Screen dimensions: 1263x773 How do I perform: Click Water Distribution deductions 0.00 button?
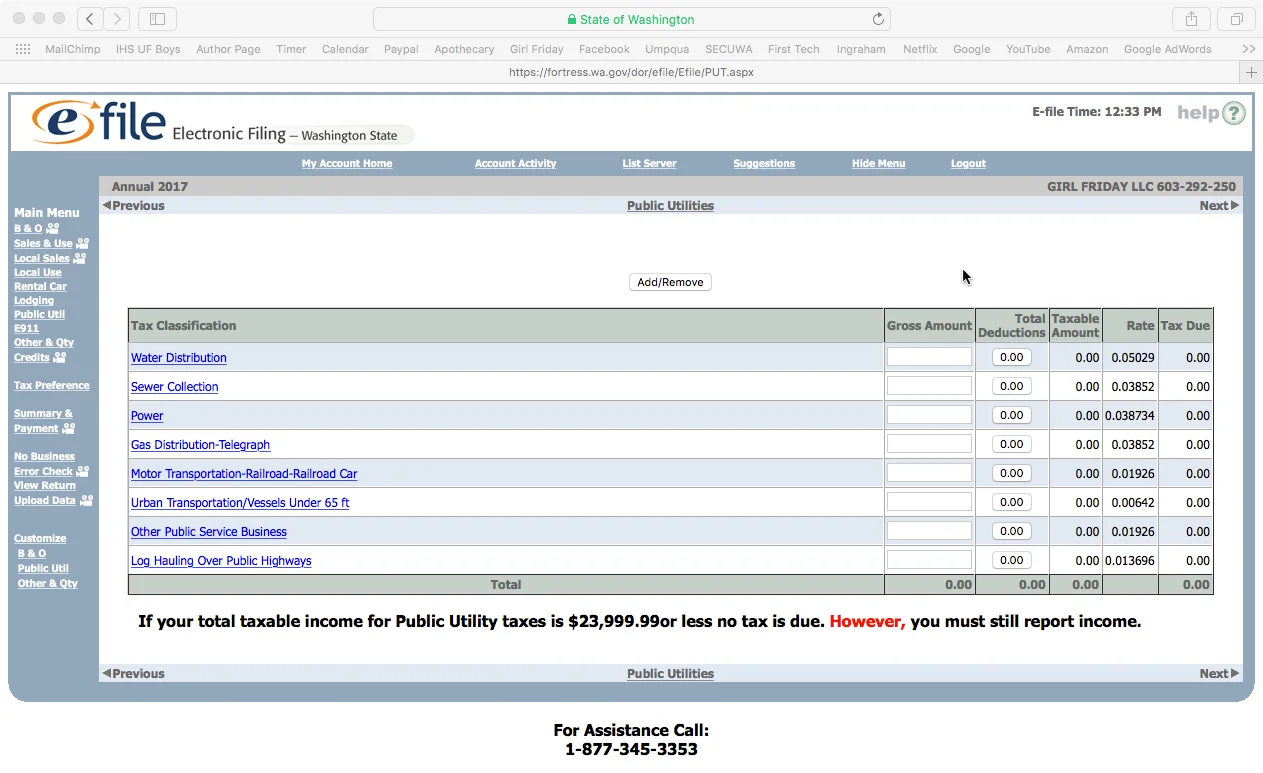click(1012, 357)
